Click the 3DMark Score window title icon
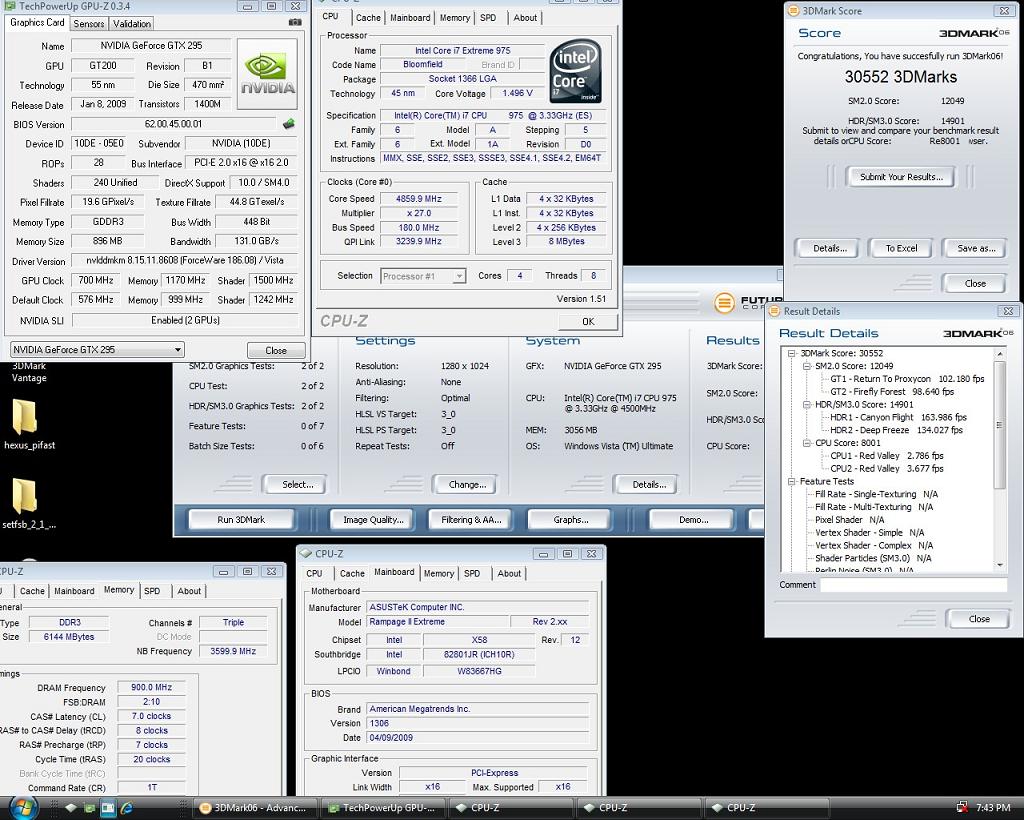The image size is (1024, 820). [793, 10]
